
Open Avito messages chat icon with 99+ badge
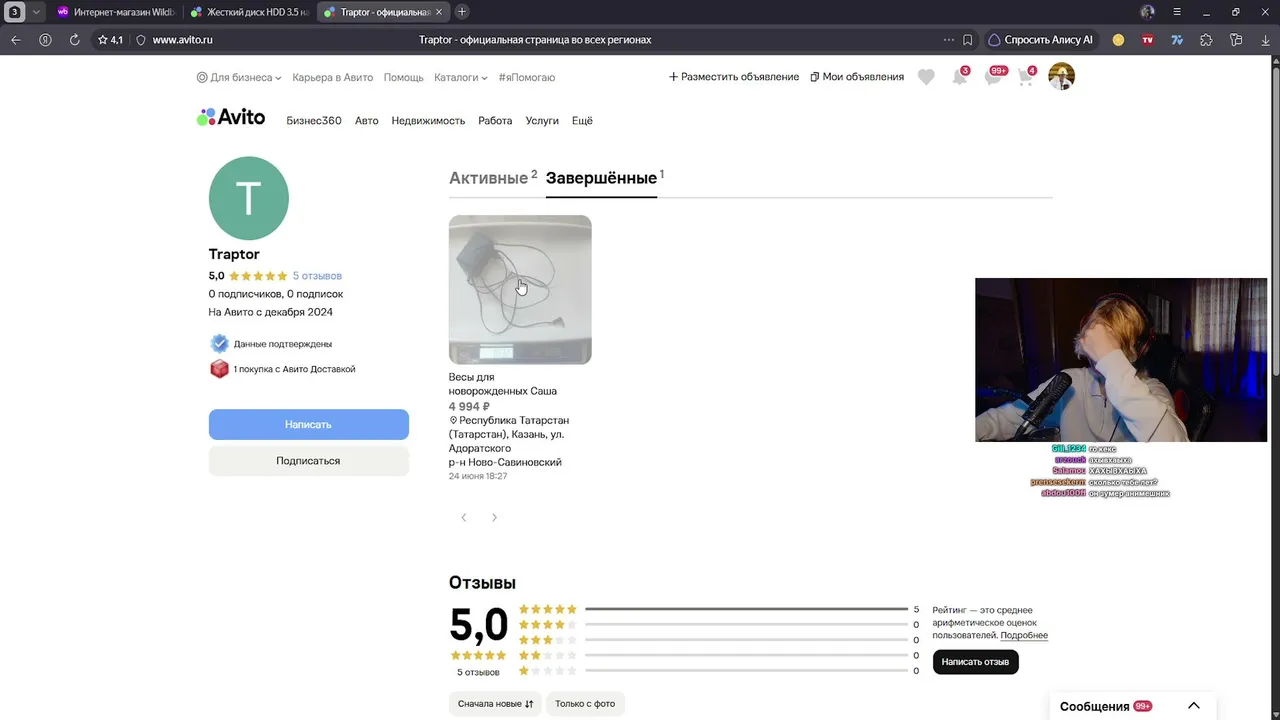pyautogui.click(x=994, y=77)
